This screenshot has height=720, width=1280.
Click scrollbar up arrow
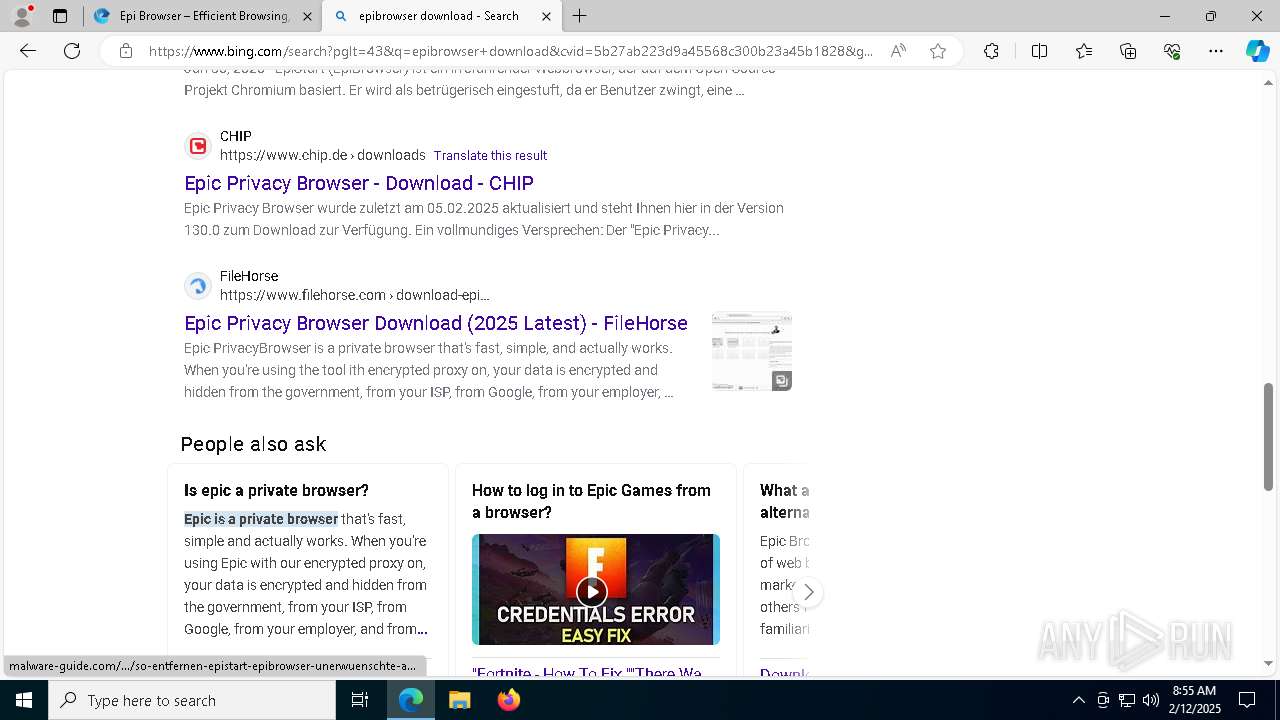click(1269, 82)
